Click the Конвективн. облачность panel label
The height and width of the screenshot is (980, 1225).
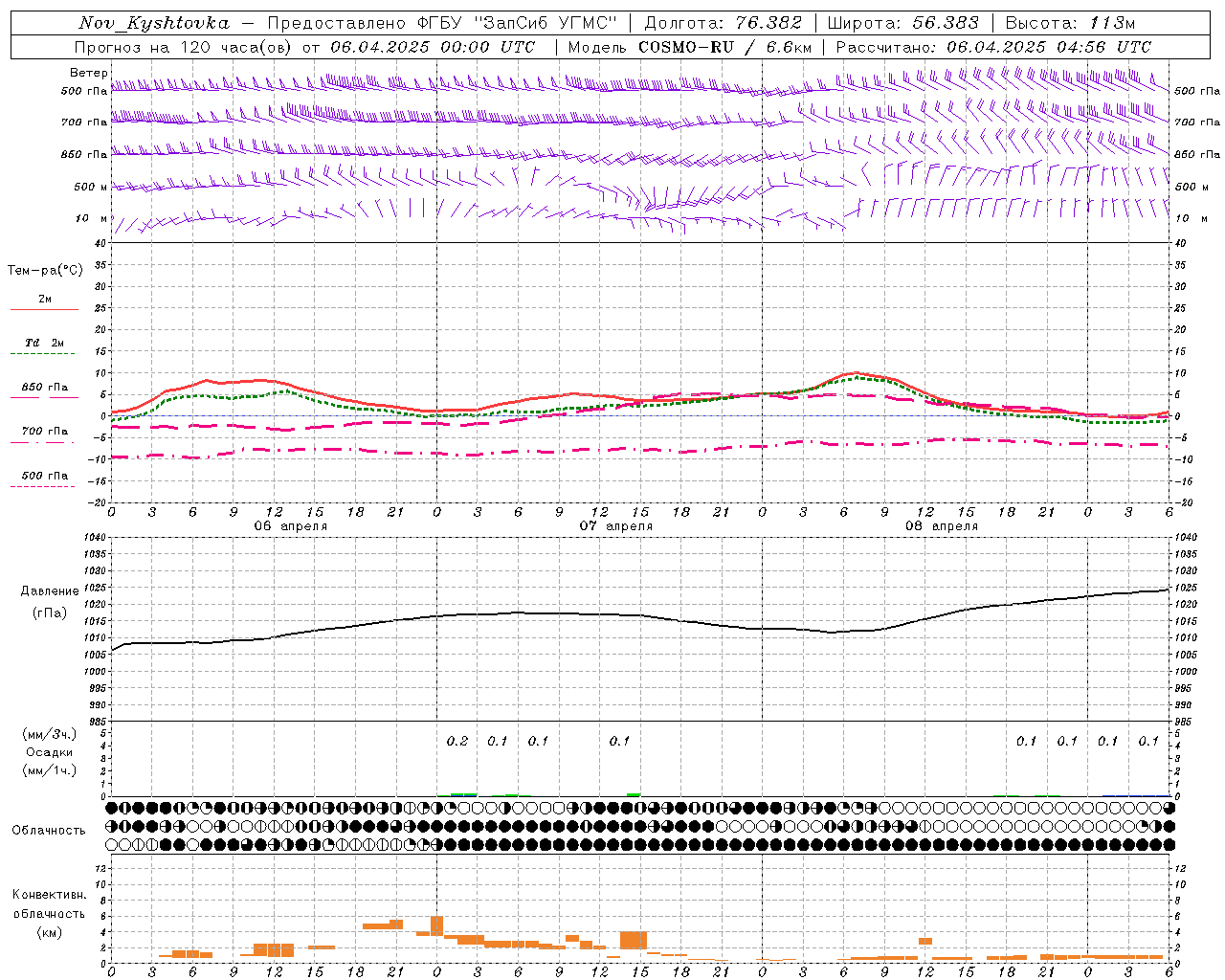click(49, 904)
